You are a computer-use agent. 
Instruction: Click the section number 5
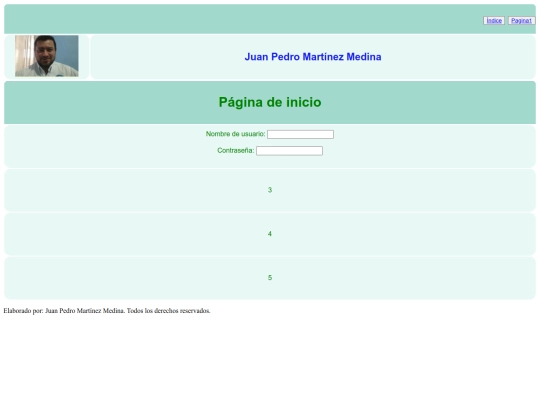pyautogui.click(x=270, y=278)
